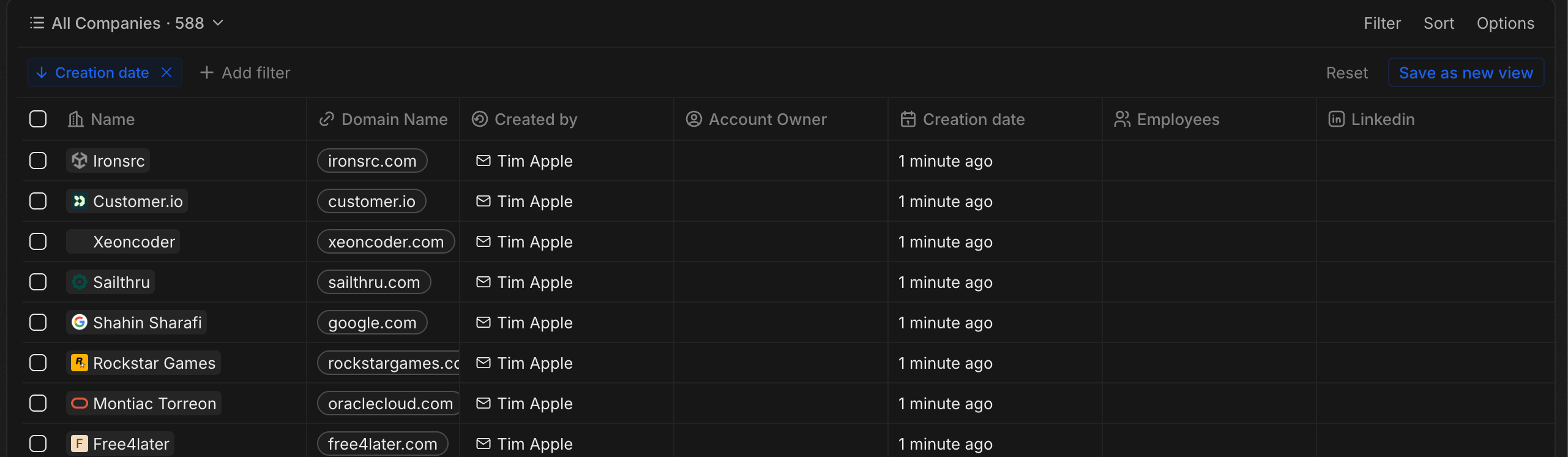Open the Xeoncoder company record
Image resolution: width=1568 pixels, height=457 pixels.
[x=123, y=241]
